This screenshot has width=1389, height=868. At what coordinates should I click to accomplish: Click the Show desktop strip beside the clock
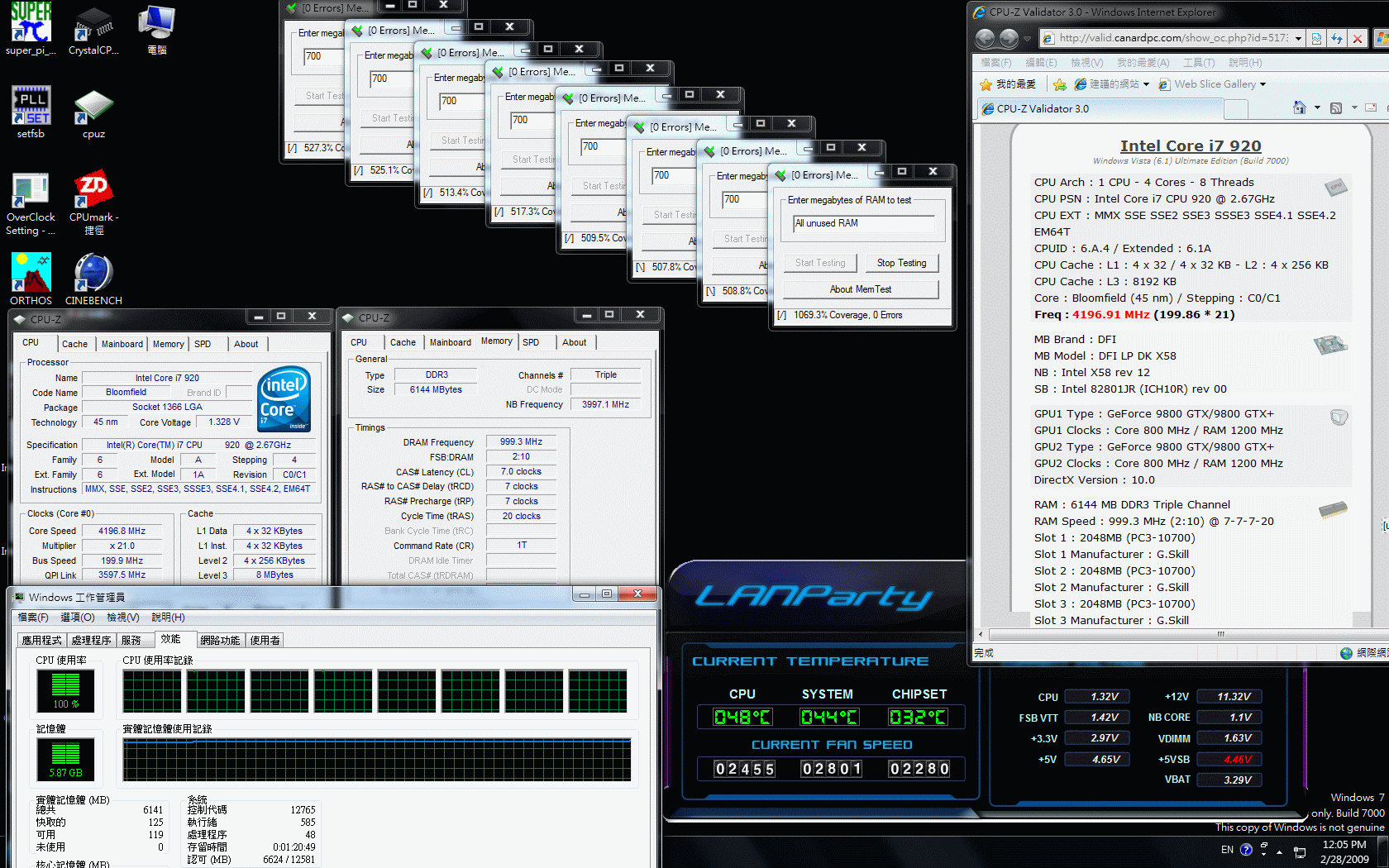[x=1382, y=851]
